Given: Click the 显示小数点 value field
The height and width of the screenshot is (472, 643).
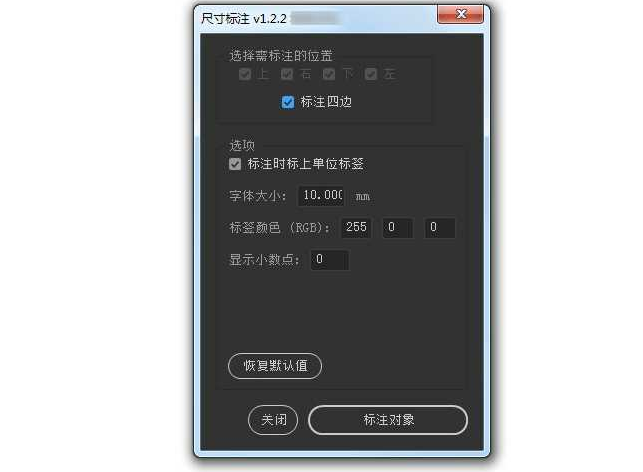Looking at the screenshot, I should (x=330, y=260).
